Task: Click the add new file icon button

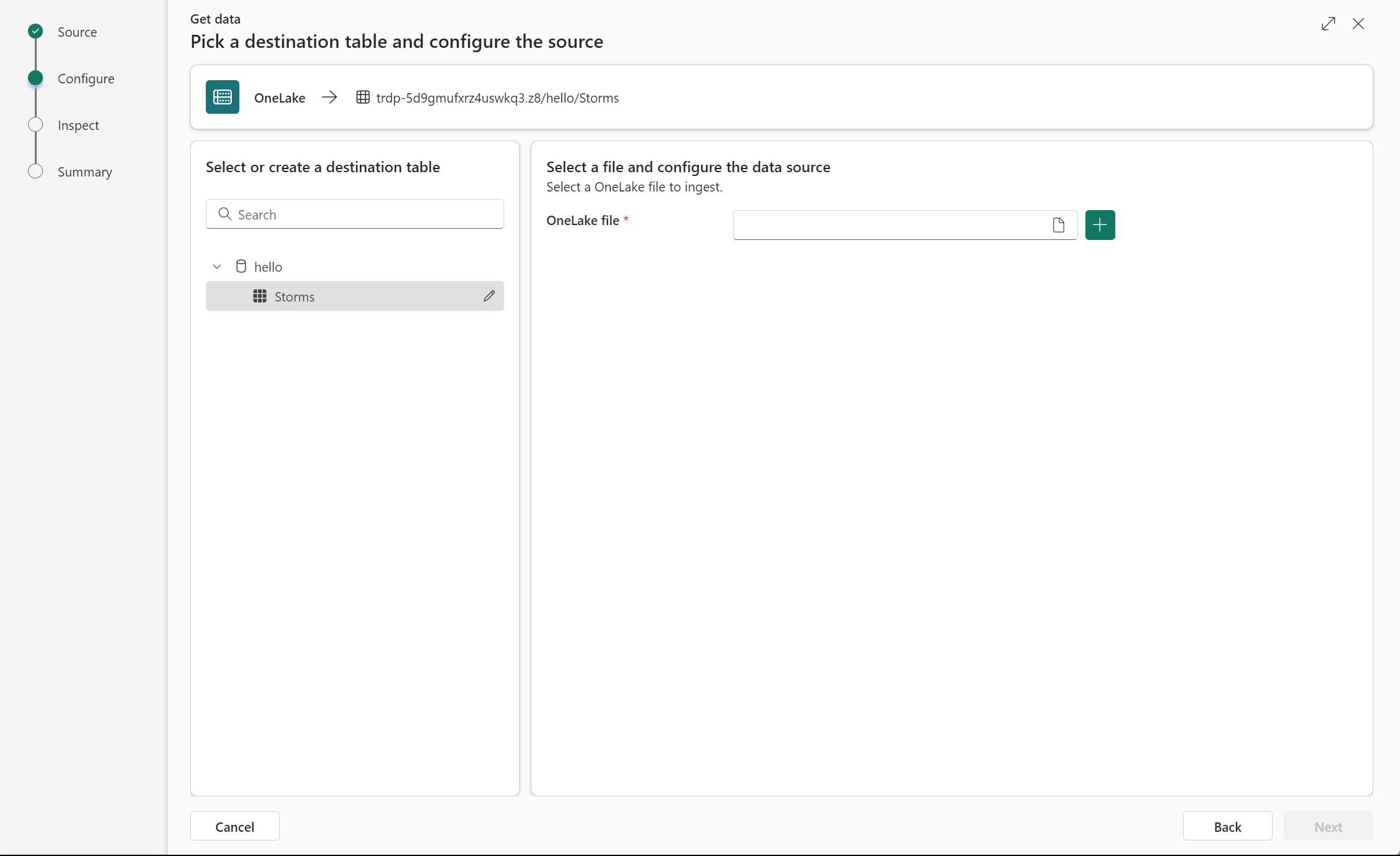Action: pos(1099,224)
